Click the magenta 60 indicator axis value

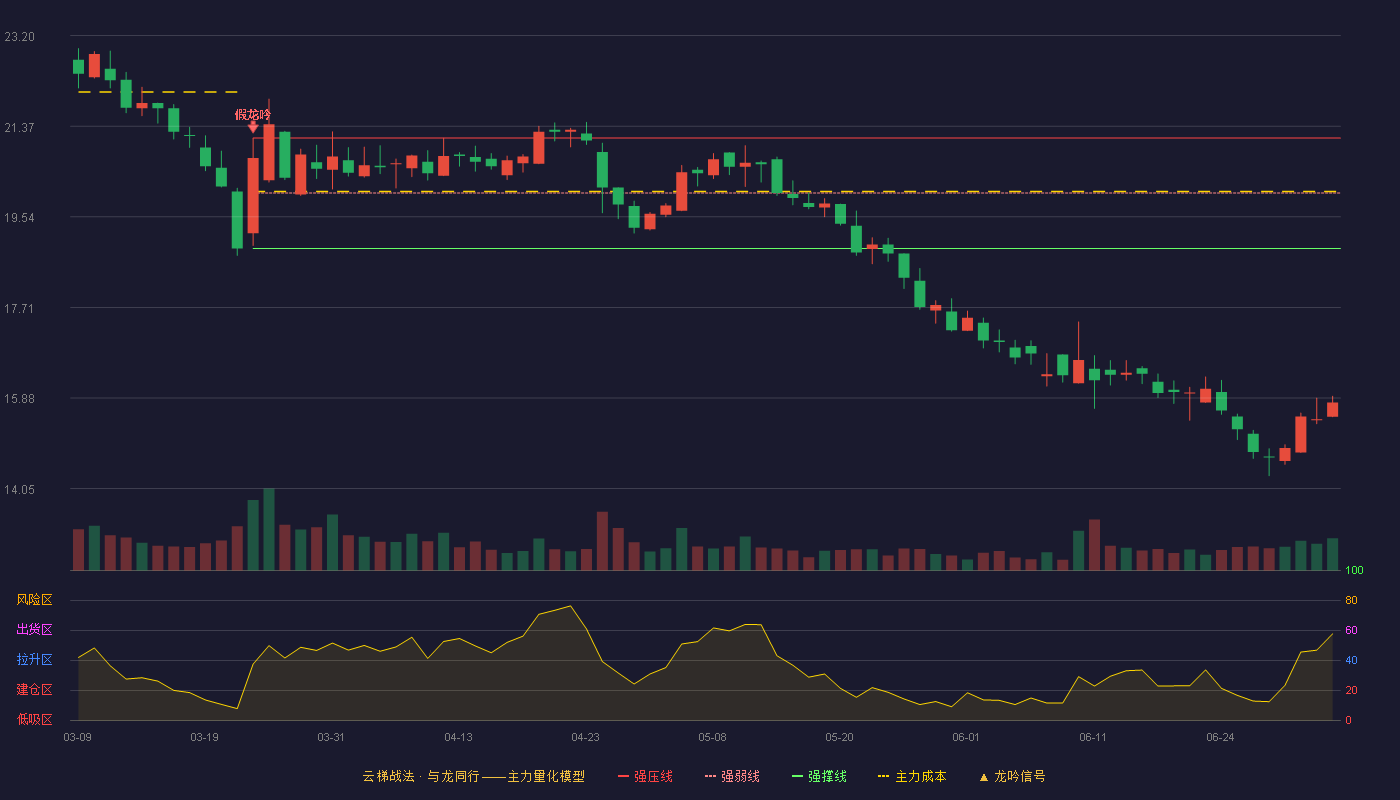tap(1351, 630)
